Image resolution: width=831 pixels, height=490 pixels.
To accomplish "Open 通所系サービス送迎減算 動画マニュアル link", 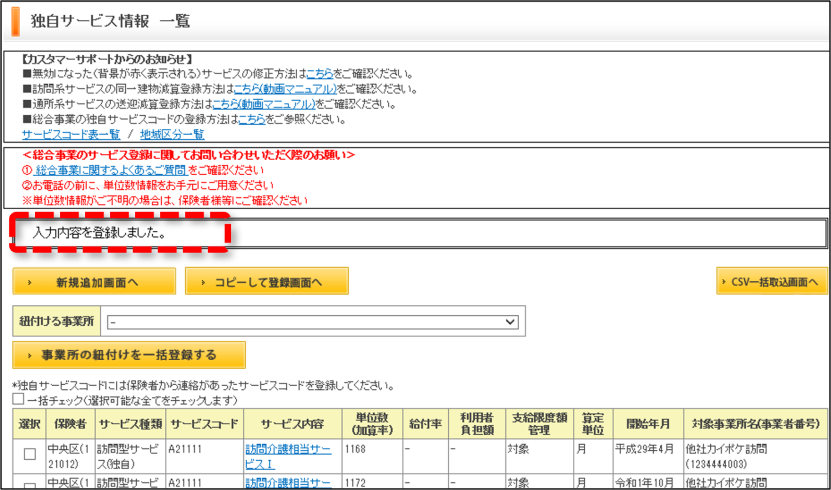I will click(x=264, y=104).
